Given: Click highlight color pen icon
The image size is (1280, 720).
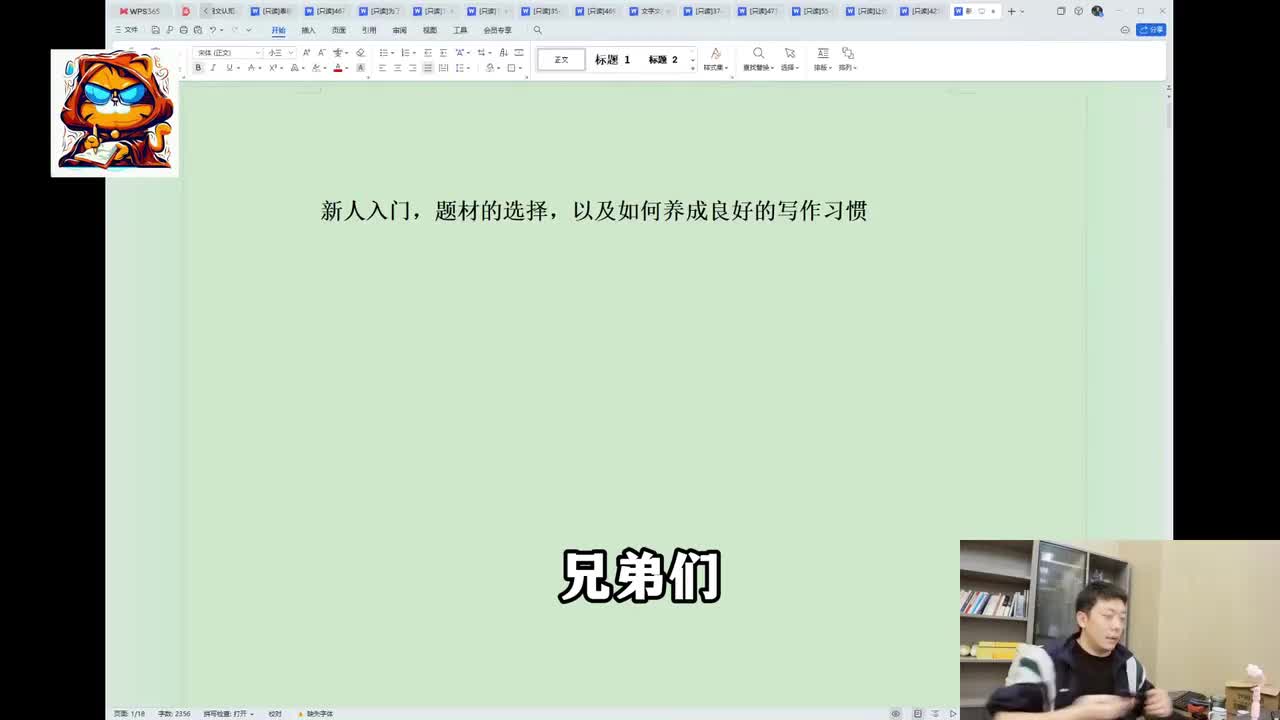Looking at the screenshot, I should pyautogui.click(x=316, y=68).
